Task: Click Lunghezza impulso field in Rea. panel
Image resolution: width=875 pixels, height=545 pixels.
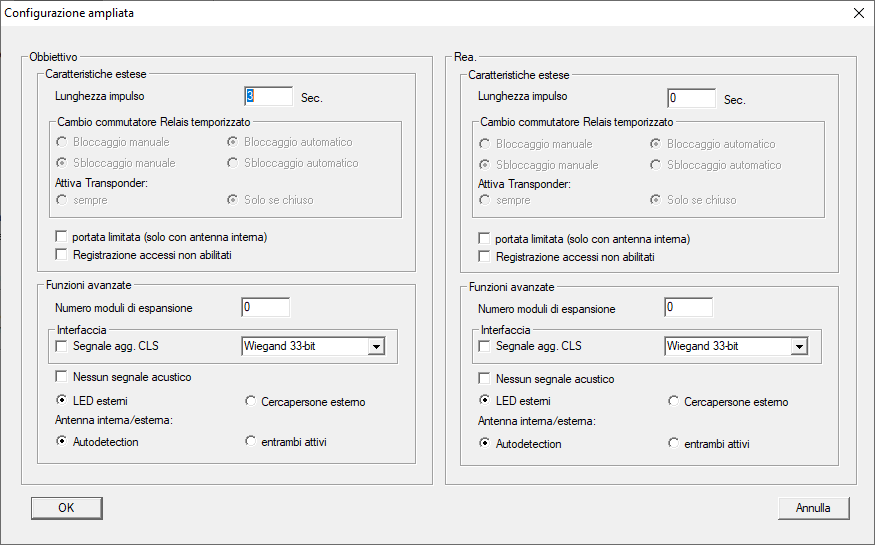Action: [691, 98]
